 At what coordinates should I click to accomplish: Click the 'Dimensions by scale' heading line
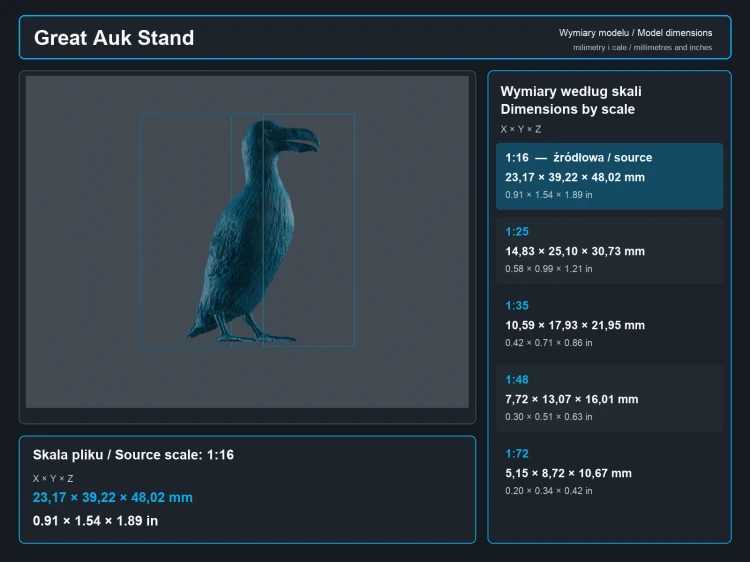pos(567,109)
